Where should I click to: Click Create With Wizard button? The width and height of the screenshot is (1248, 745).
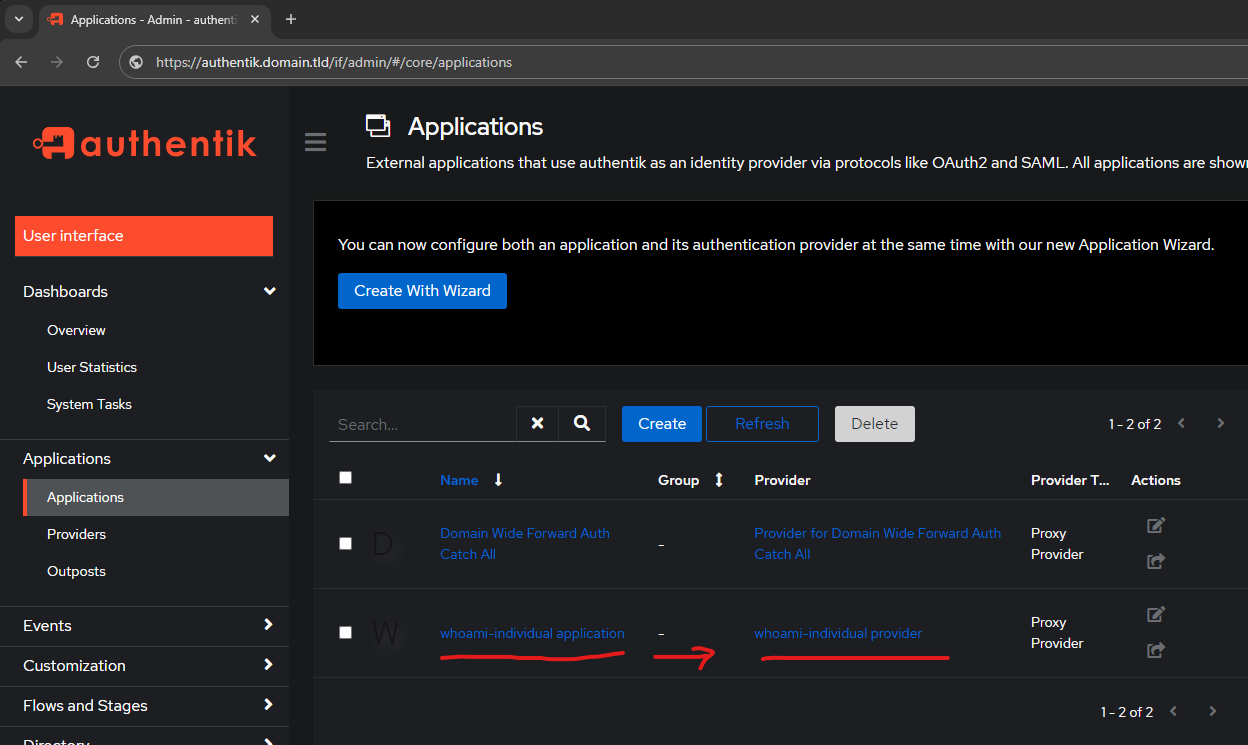click(422, 291)
